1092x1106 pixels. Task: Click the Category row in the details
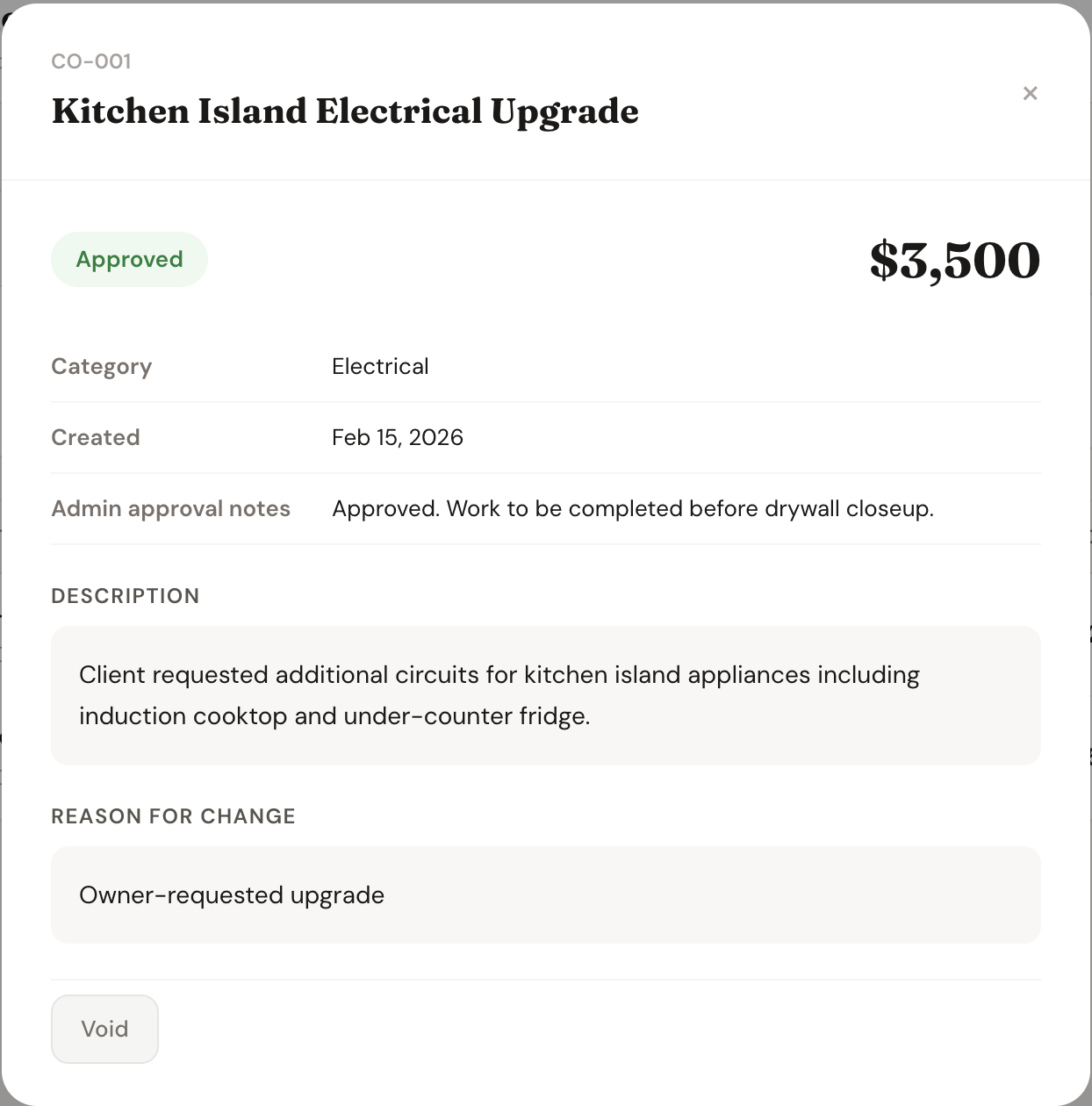pyautogui.click(x=702, y=367)
